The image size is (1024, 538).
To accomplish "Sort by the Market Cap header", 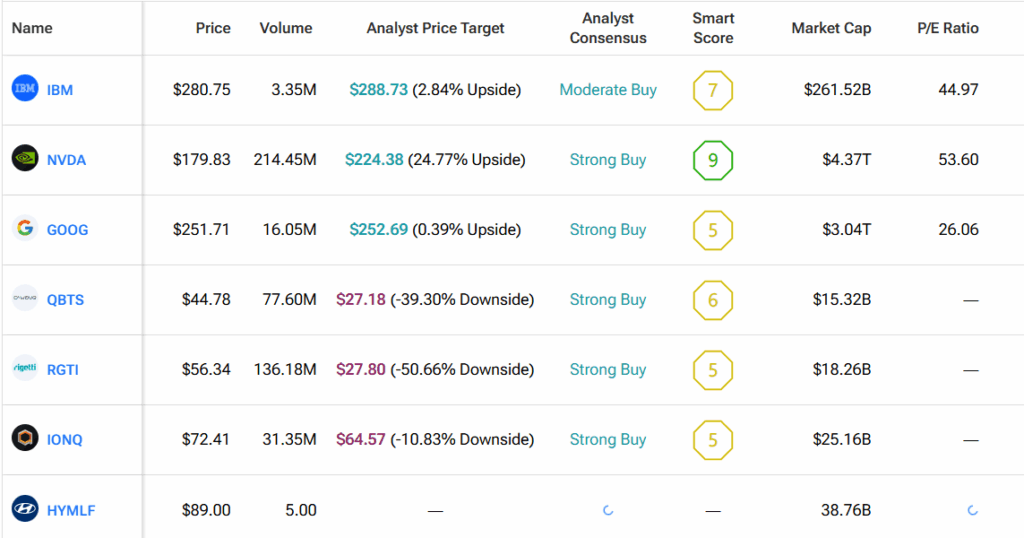I will pyautogui.click(x=831, y=28).
